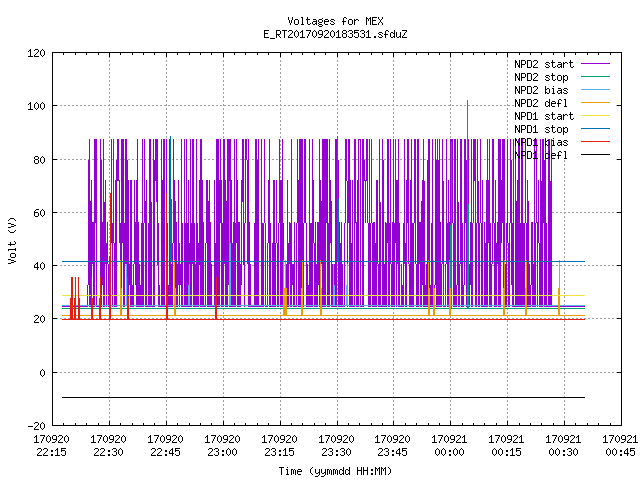Click the black NPD1 defl legend line
The height and width of the screenshot is (480, 640).
click(596, 155)
